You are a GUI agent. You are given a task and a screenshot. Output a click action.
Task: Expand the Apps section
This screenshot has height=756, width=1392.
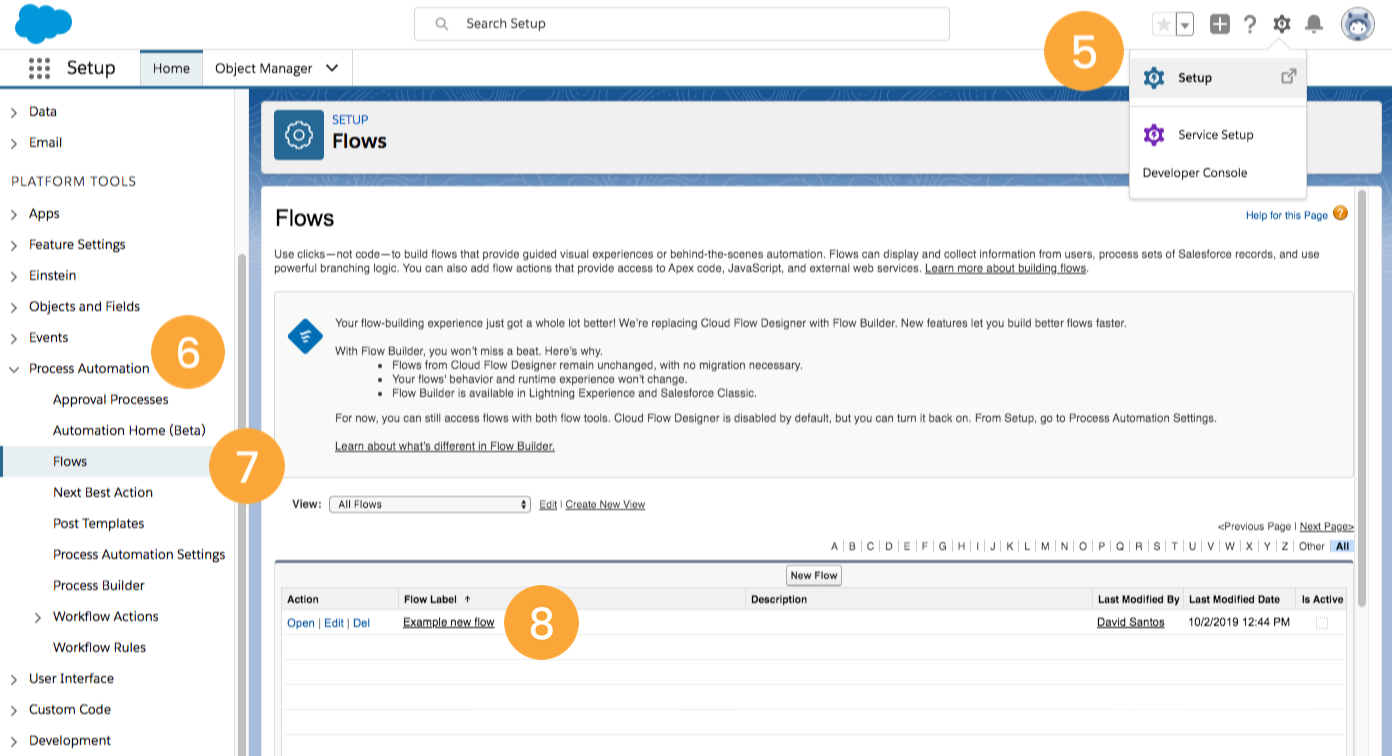point(14,214)
